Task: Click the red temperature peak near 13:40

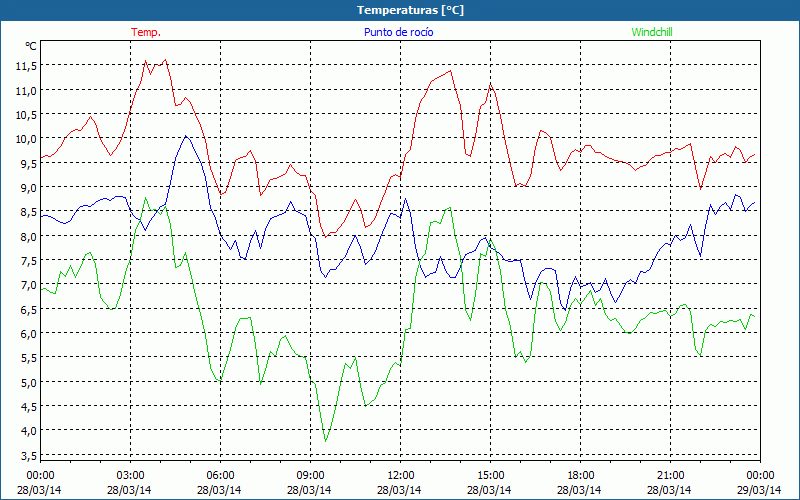Action: tap(451, 71)
